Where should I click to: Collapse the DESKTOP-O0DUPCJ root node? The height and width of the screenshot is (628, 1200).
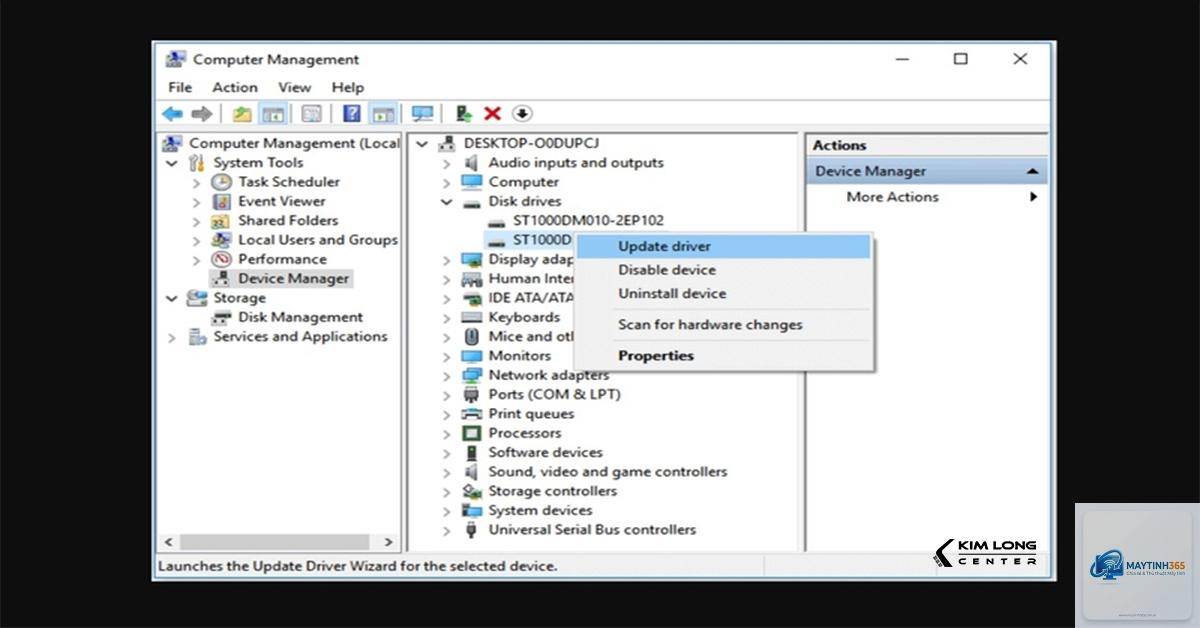pyautogui.click(x=422, y=143)
